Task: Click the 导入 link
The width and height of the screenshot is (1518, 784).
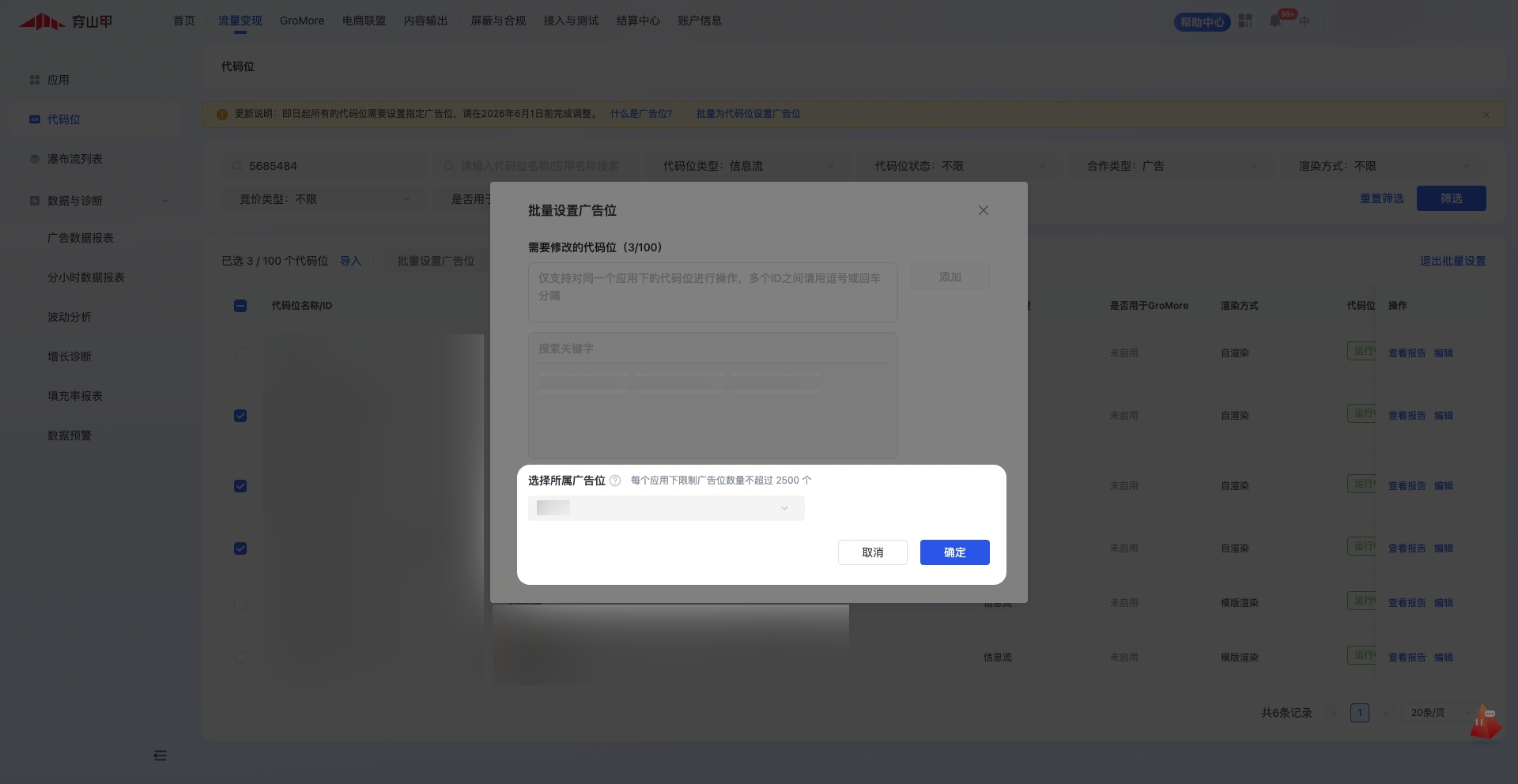Action: (350, 261)
